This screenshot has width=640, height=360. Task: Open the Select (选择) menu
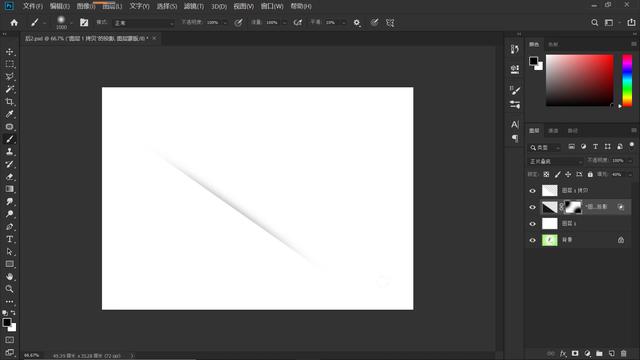(x=167, y=6)
